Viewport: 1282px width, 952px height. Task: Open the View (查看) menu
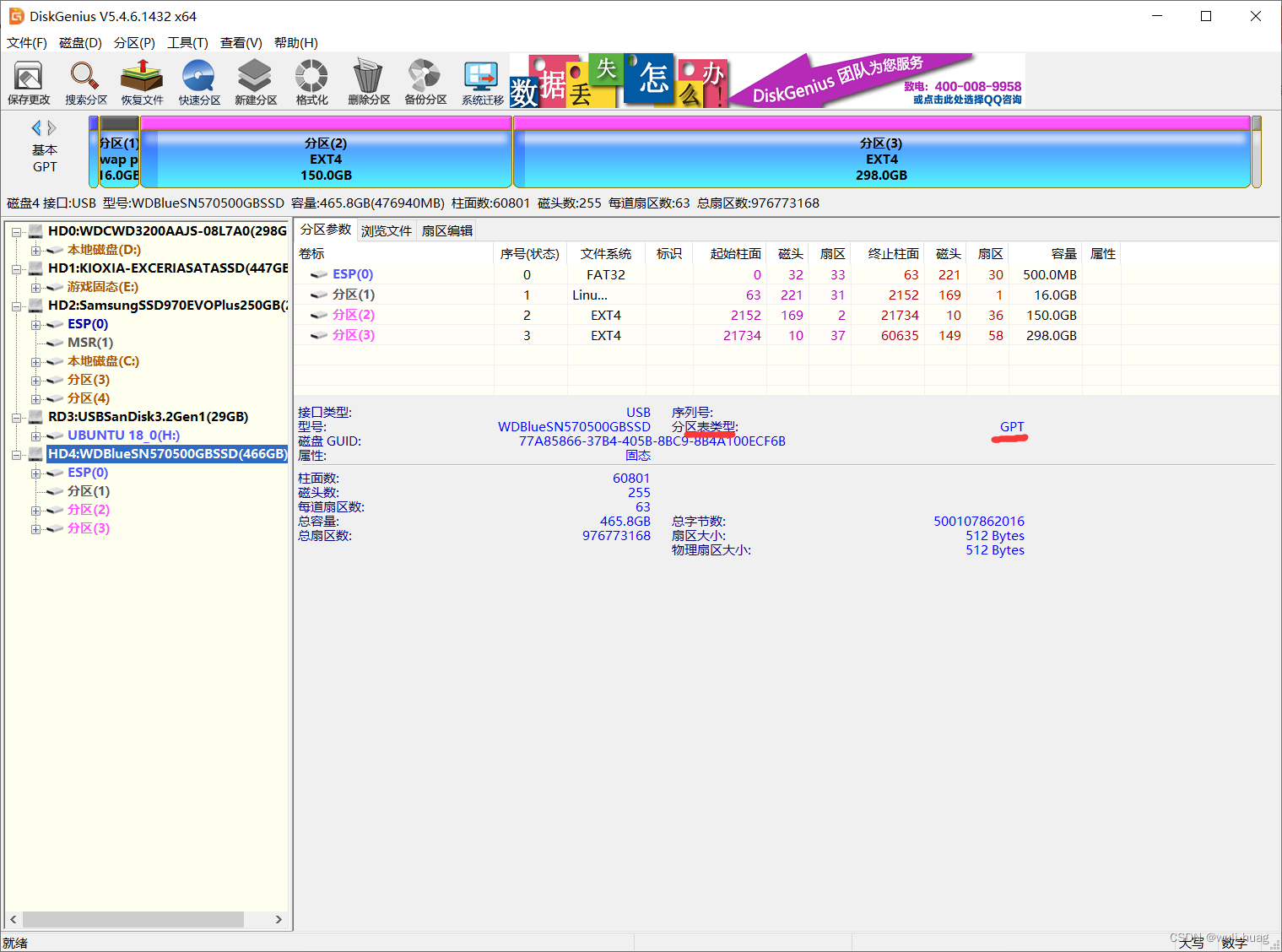point(241,42)
